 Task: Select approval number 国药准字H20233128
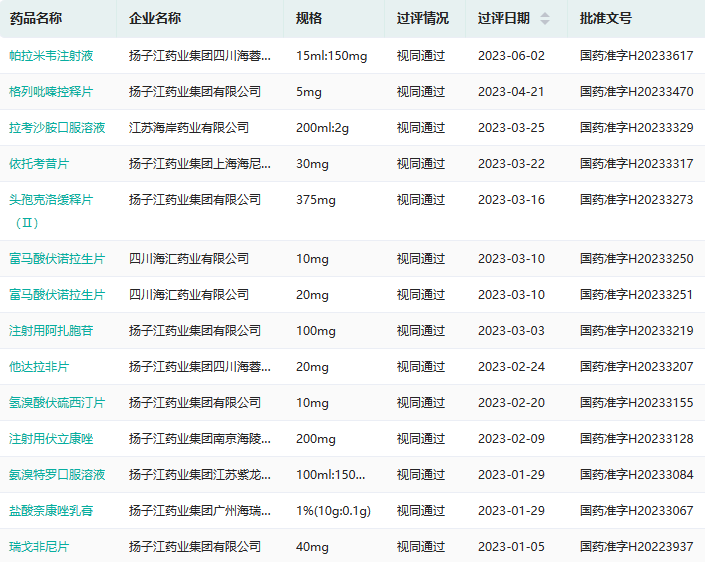tap(637, 439)
